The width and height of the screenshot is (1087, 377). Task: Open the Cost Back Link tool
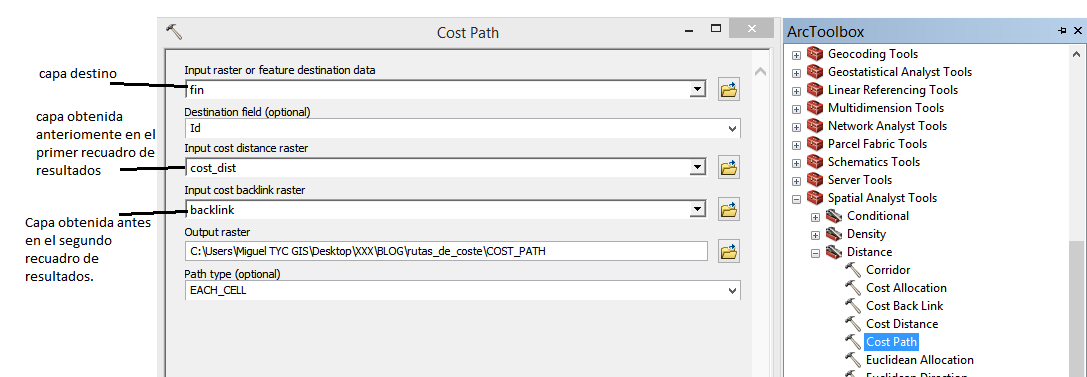[905, 306]
